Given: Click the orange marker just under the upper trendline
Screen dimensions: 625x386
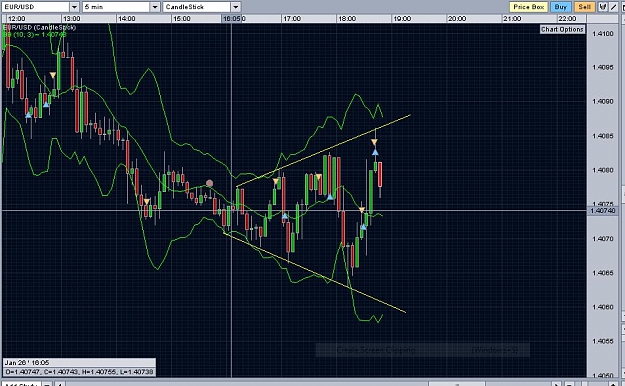Looking at the screenshot, I should [x=374, y=142].
